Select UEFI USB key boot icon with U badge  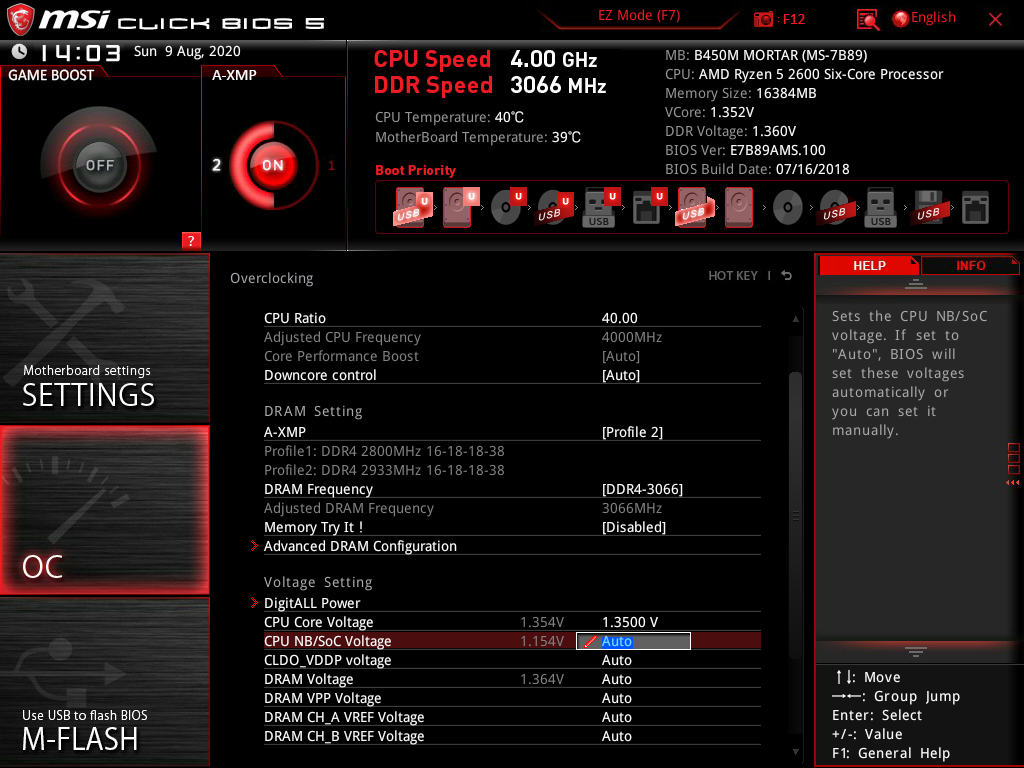pyautogui.click(x=601, y=207)
